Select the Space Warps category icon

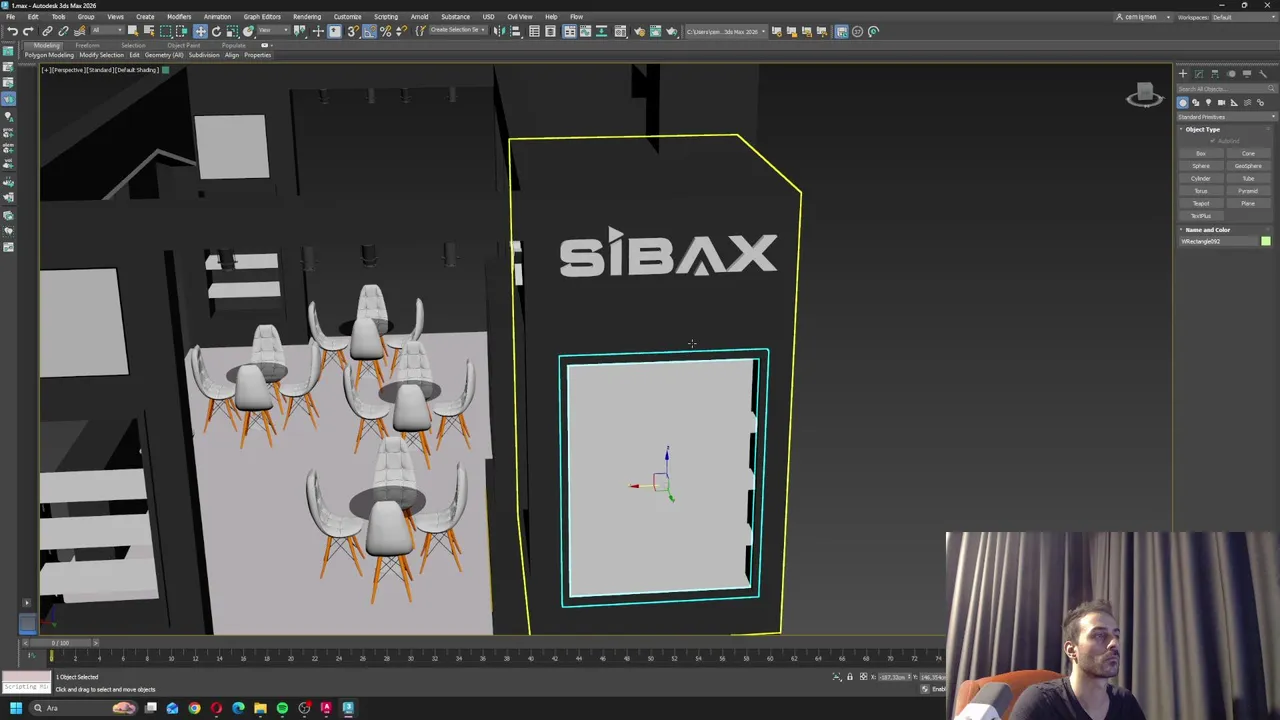[1247, 102]
